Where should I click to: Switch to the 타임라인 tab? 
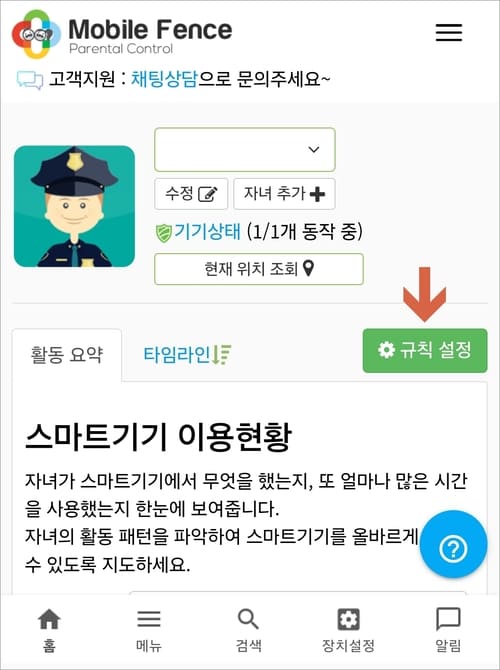[x=187, y=355]
